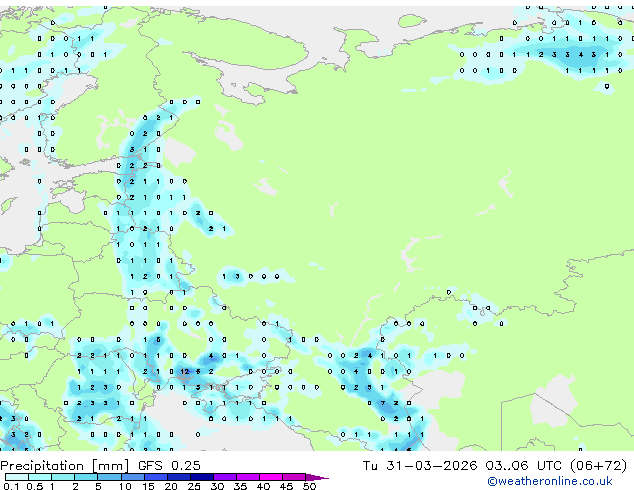Pick the 20–25 mm dark blue swatch
This screenshot has width=634, height=490.
tap(178, 477)
